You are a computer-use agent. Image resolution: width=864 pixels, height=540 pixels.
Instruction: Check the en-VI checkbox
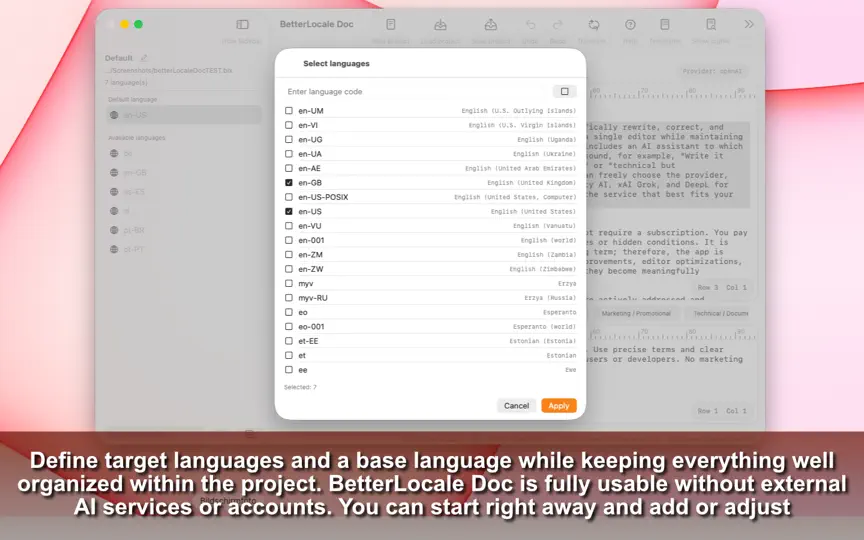point(289,125)
